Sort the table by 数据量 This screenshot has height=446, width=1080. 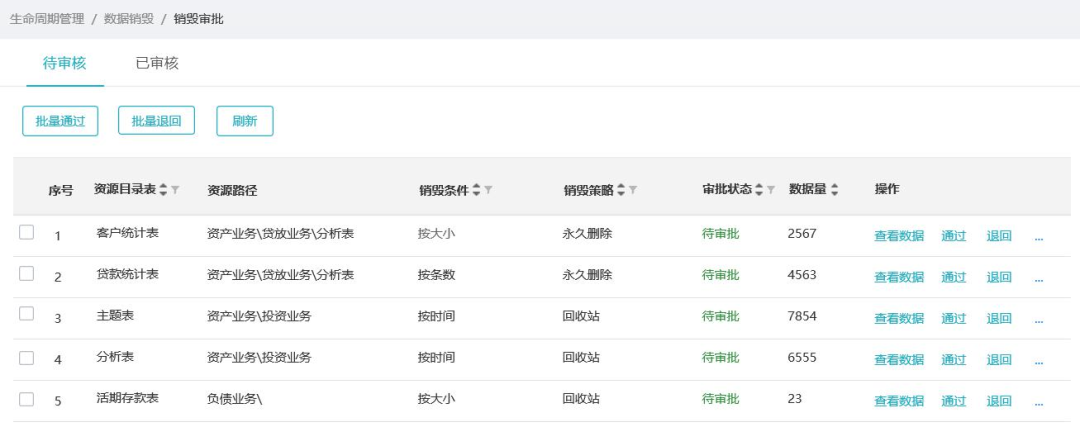coord(834,190)
